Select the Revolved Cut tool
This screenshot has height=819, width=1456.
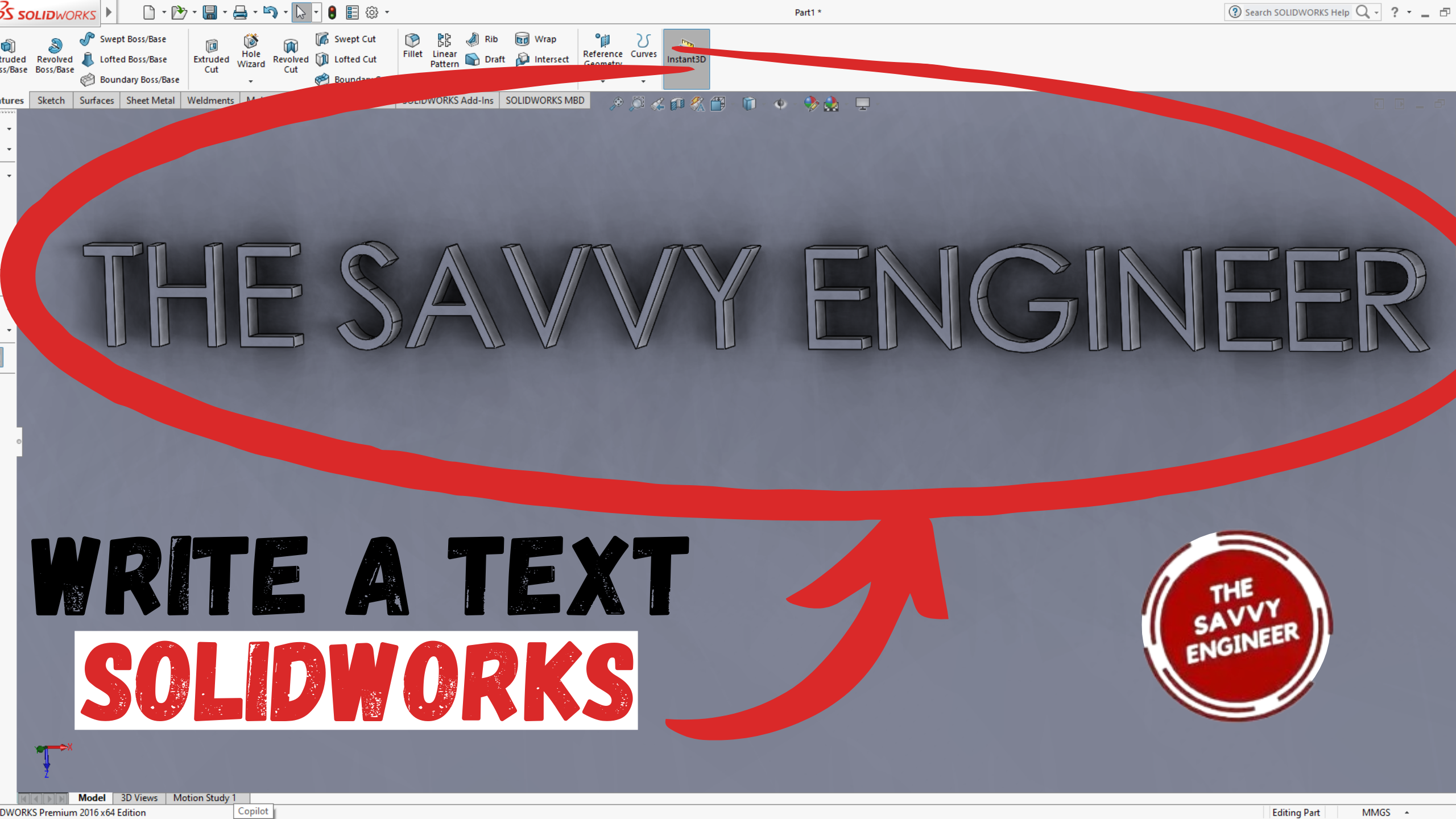[291, 47]
